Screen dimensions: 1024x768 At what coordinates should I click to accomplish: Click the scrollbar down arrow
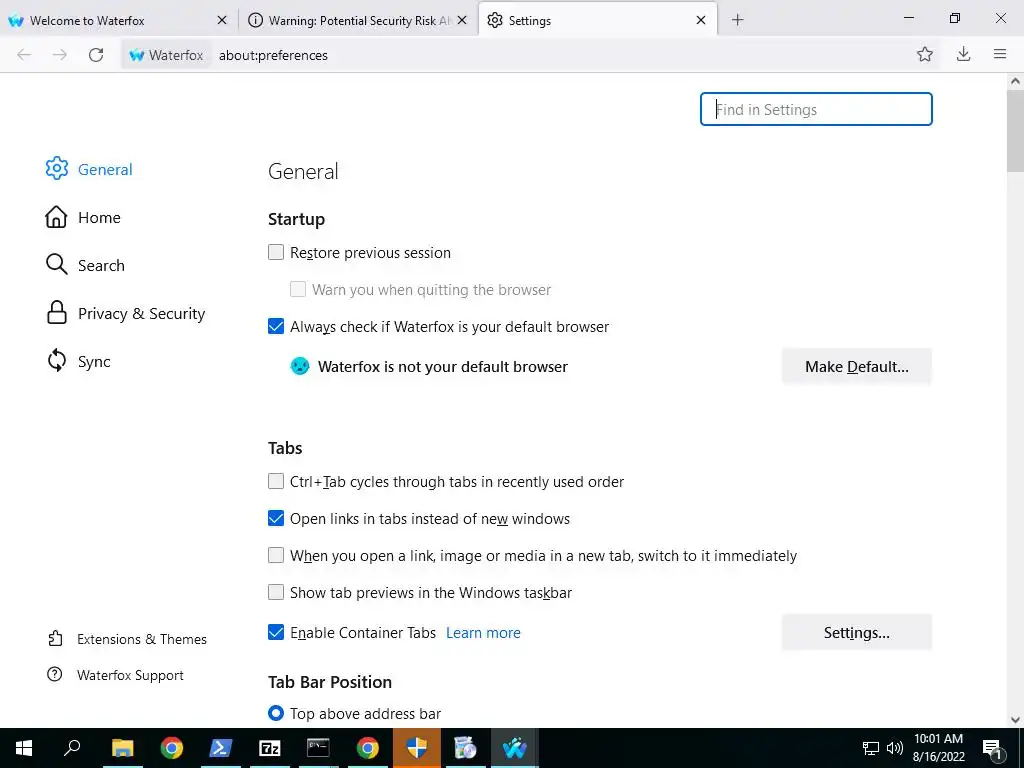pos(1015,720)
